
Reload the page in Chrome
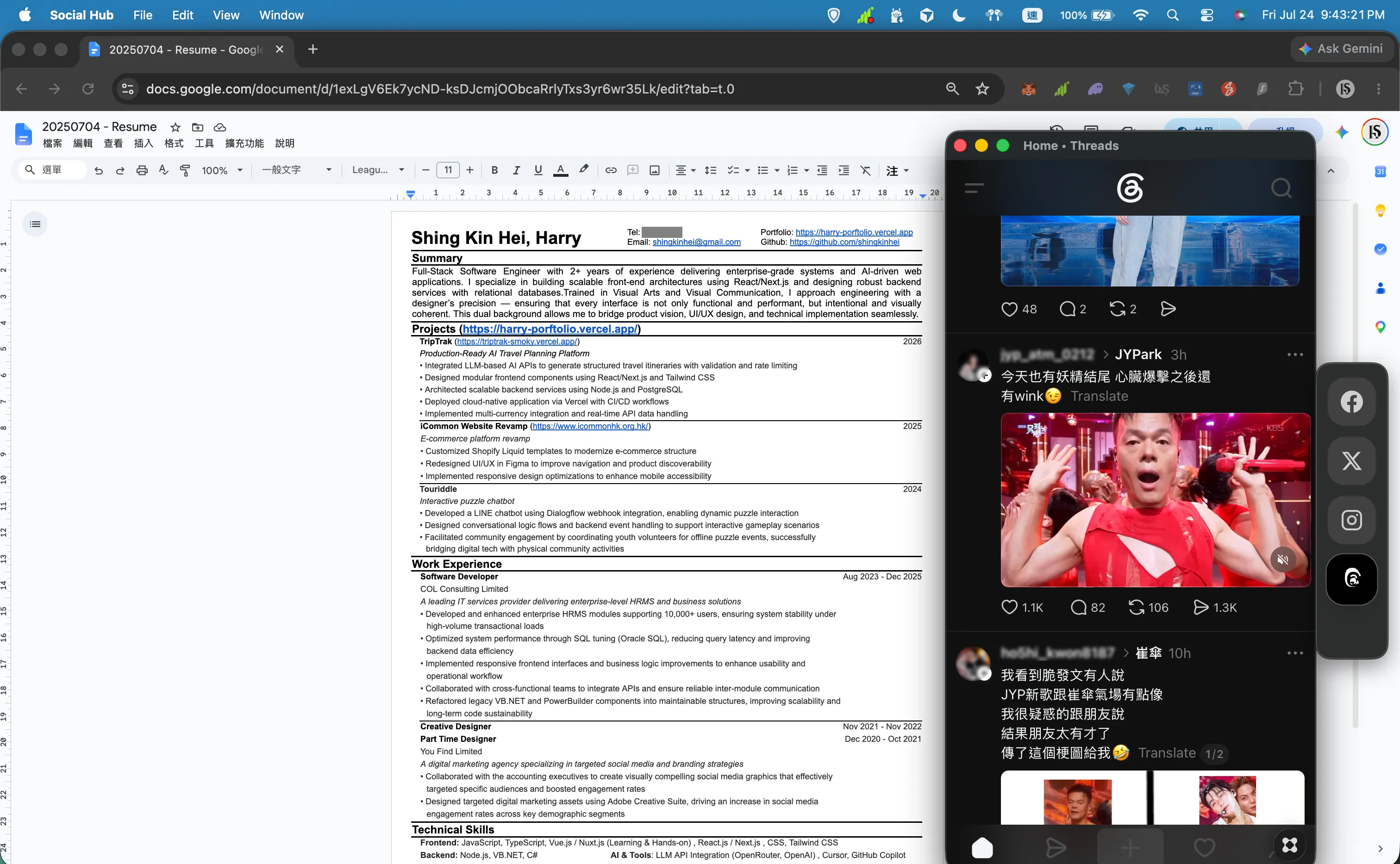(x=87, y=88)
